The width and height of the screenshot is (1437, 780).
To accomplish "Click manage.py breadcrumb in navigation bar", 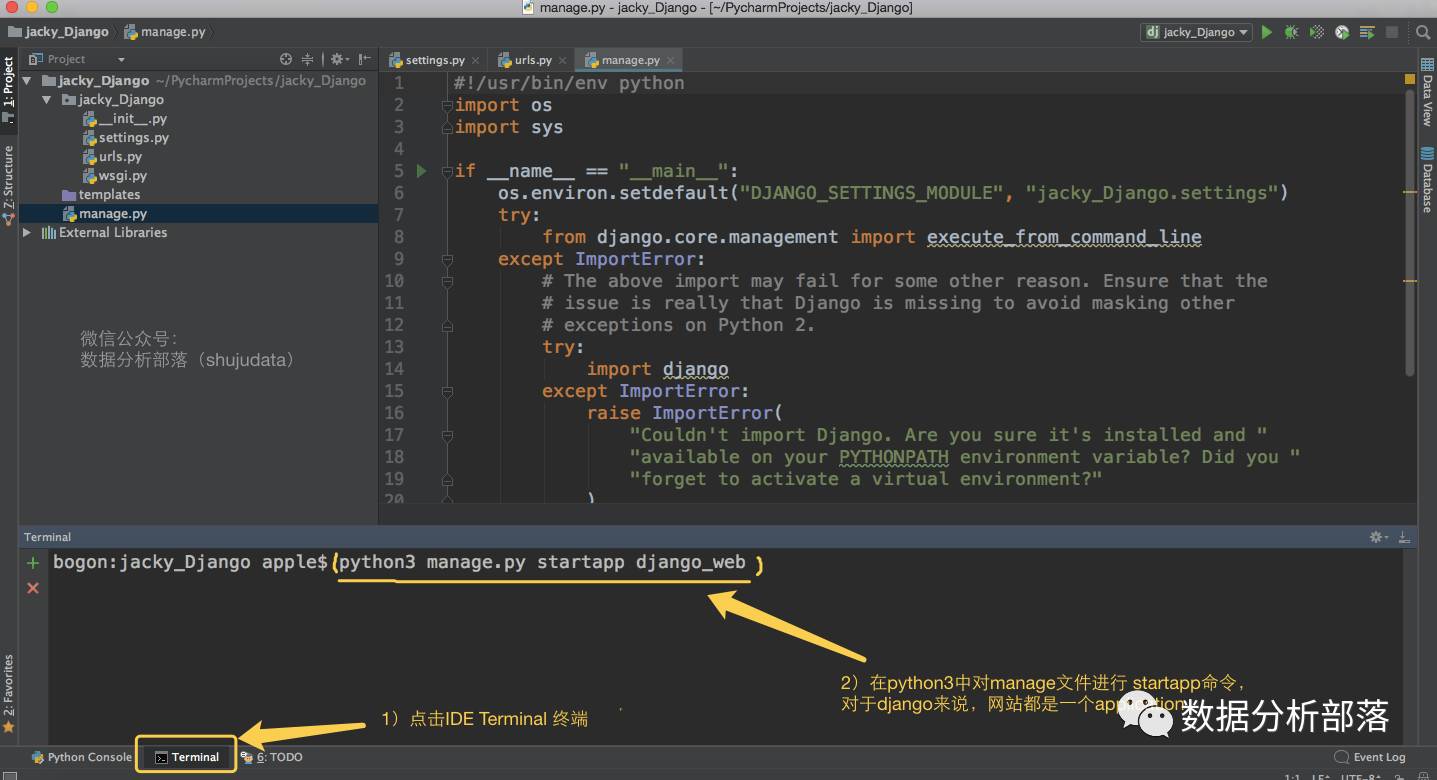I will tap(166, 32).
